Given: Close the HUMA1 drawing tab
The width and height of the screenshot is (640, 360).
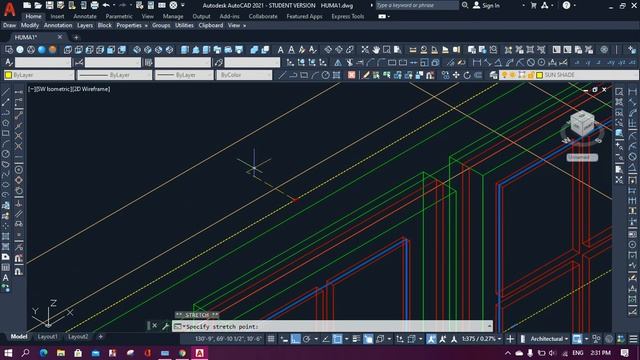Looking at the screenshot, I should click(x=60, y=37).
